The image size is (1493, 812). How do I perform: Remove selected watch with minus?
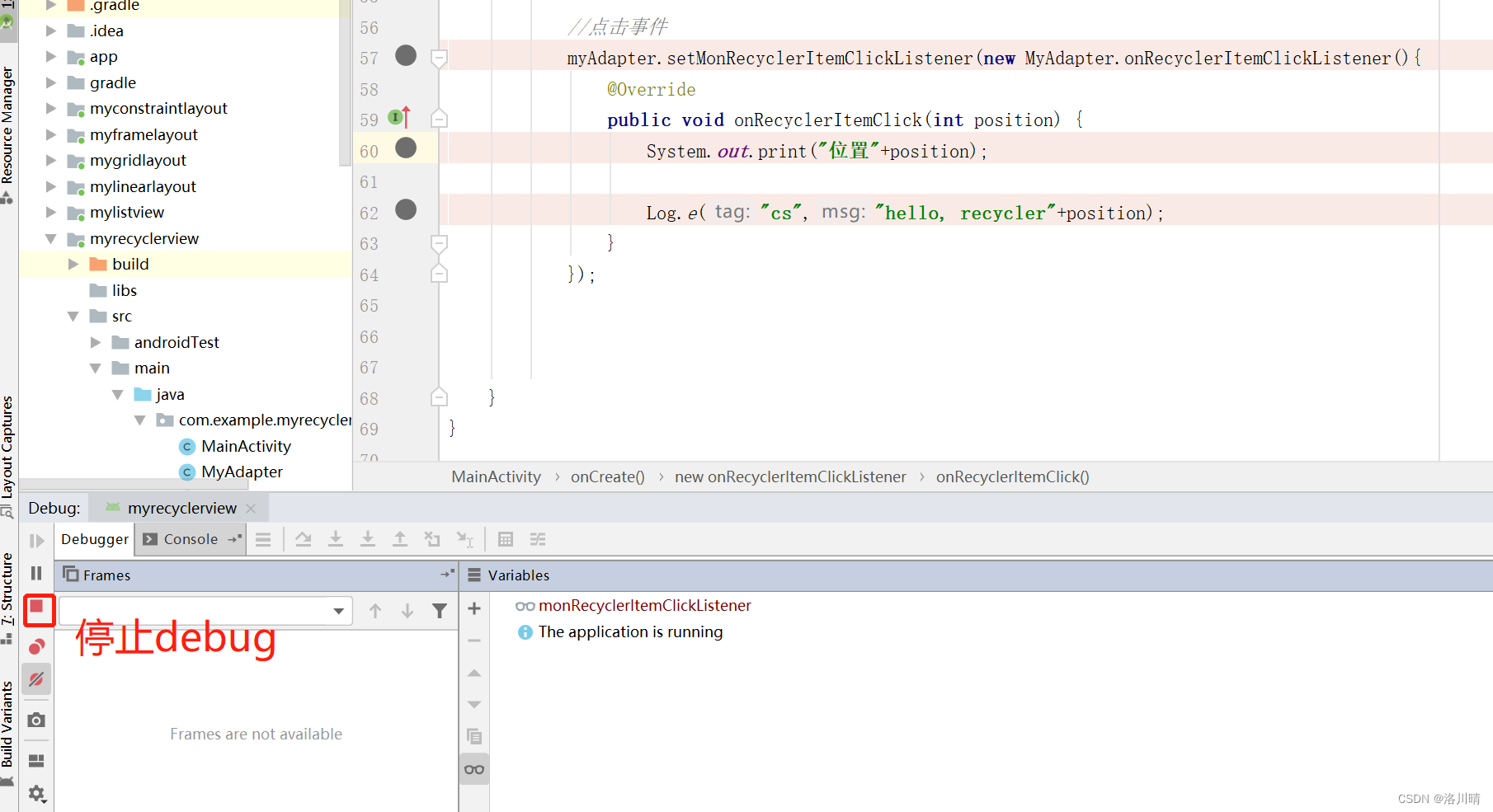point(474,641)
